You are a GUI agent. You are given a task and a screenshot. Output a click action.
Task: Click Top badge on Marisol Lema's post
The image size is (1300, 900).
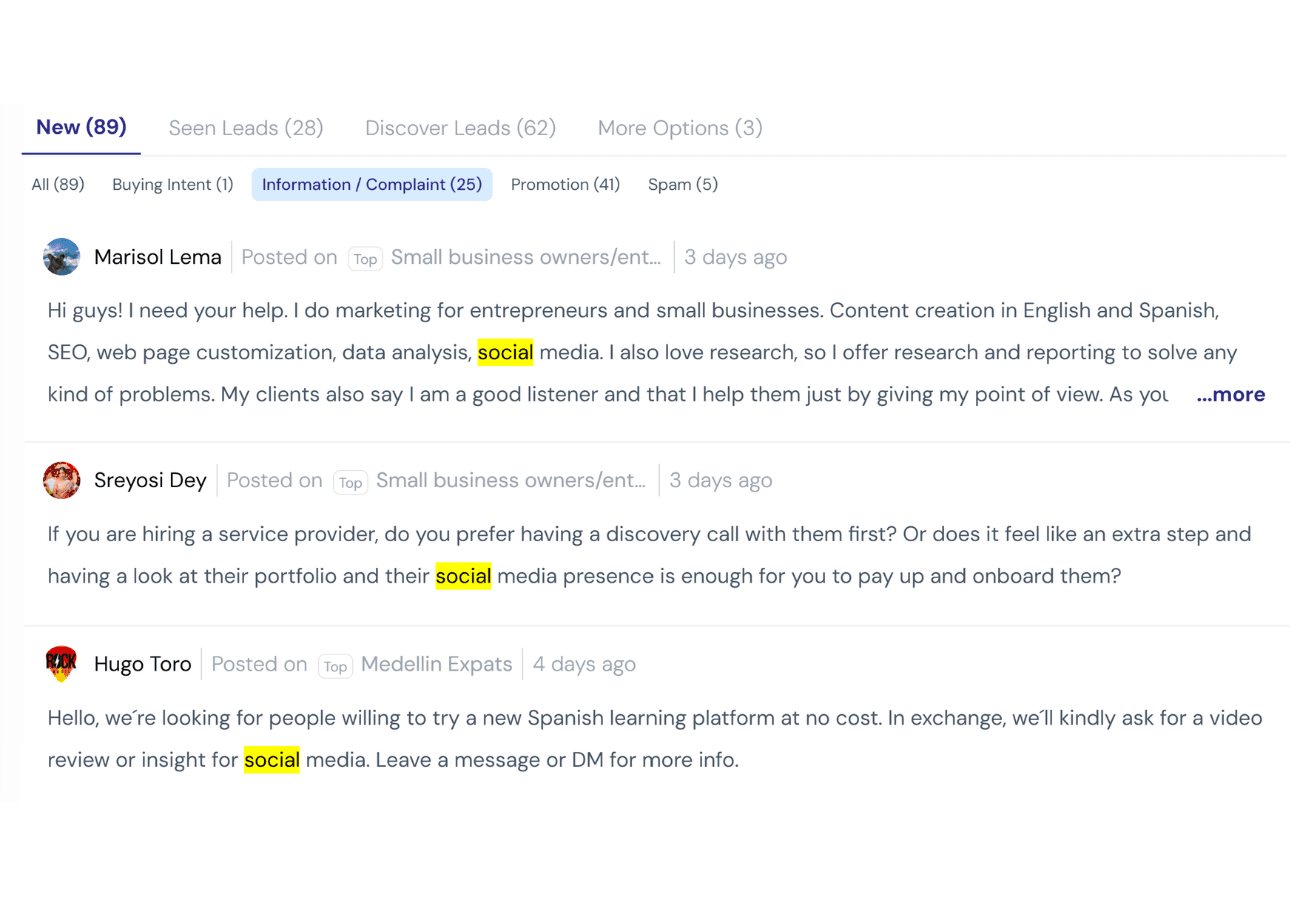coord(365,259)
